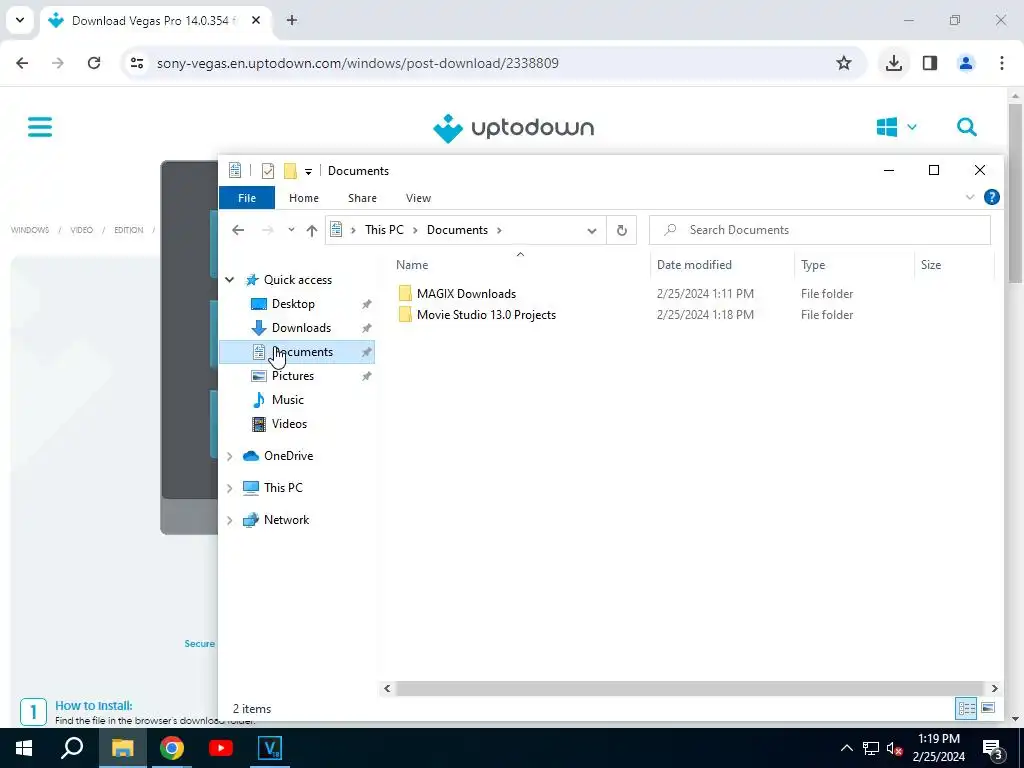
Task: Open the platform selector chevron next to Windows logo
Action: (912, 127)
